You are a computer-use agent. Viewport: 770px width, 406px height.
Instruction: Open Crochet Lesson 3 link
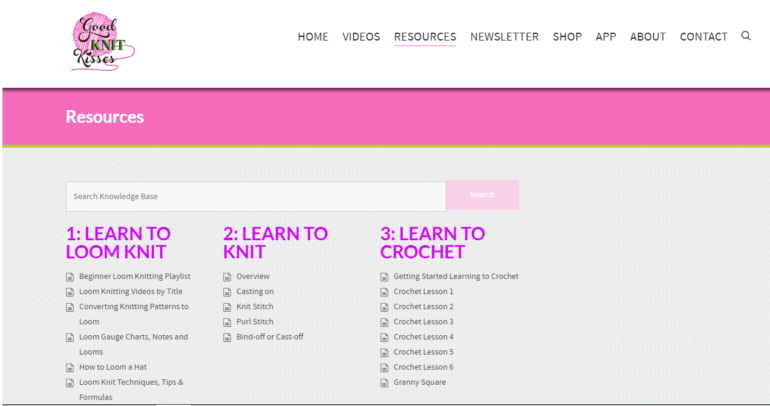(423, 322)
